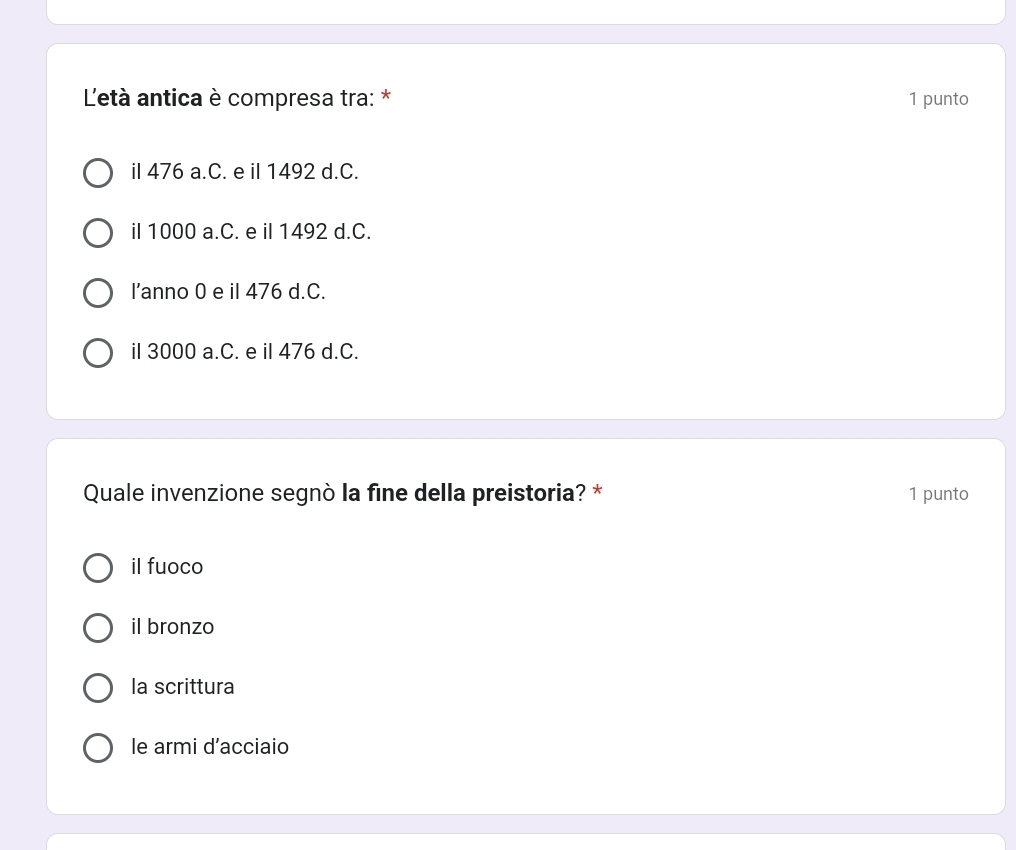The image size is (1016, 850).
Task: Mark radio button for 'il 3000 a.C. e il 476 d.C.'
Action: click(x=98, y=353)
